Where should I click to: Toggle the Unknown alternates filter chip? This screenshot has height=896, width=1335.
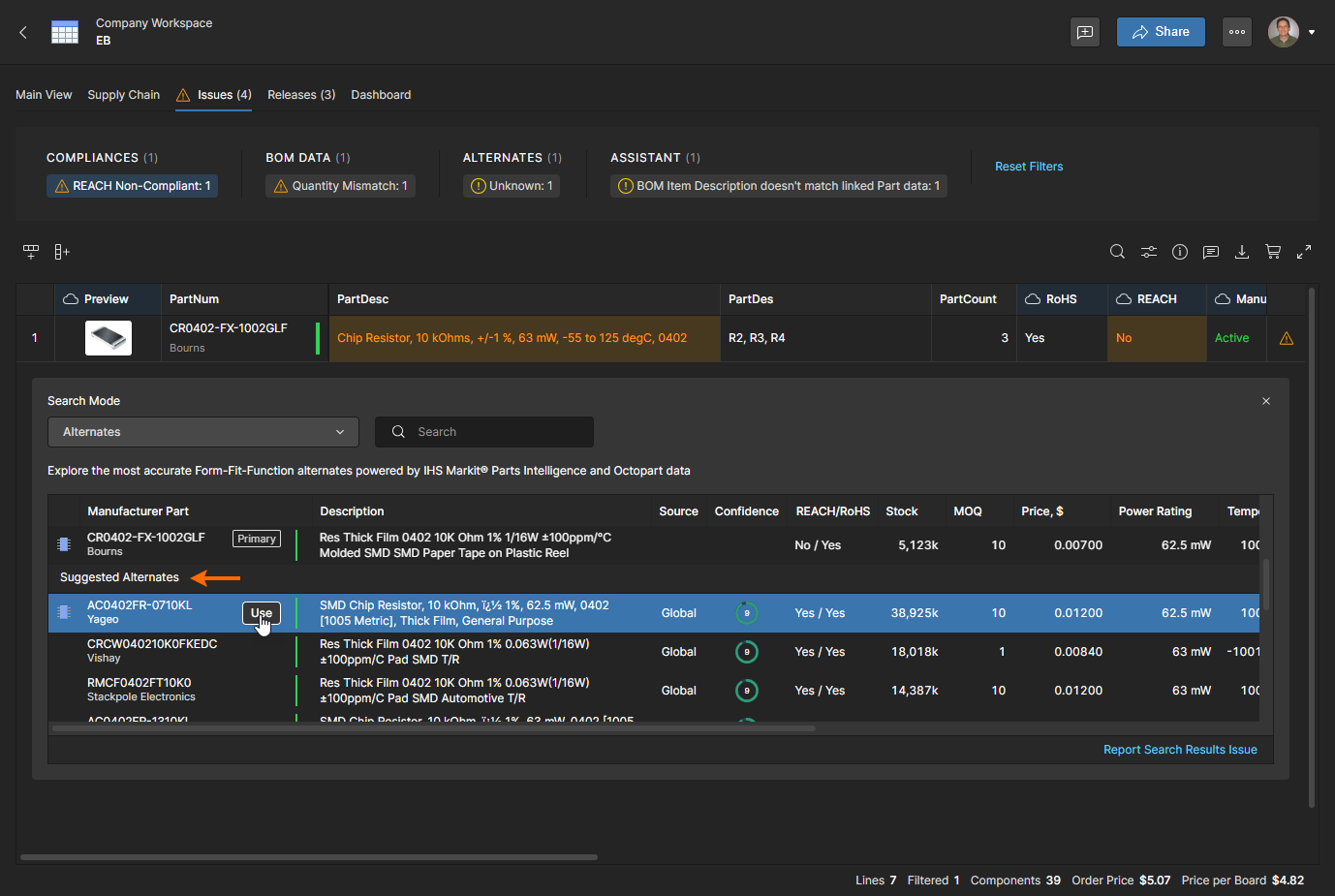512,186
